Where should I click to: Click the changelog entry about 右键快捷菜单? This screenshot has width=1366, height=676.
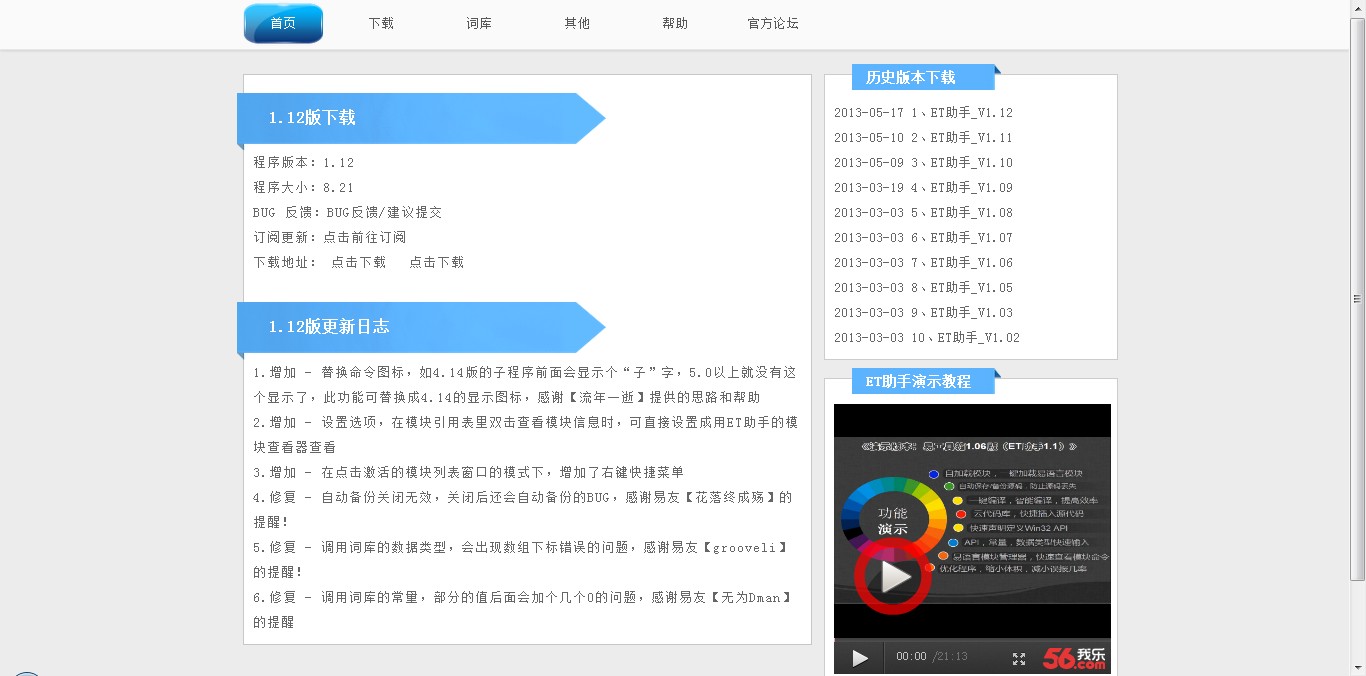pyautogui.click(x=469, y=473)
